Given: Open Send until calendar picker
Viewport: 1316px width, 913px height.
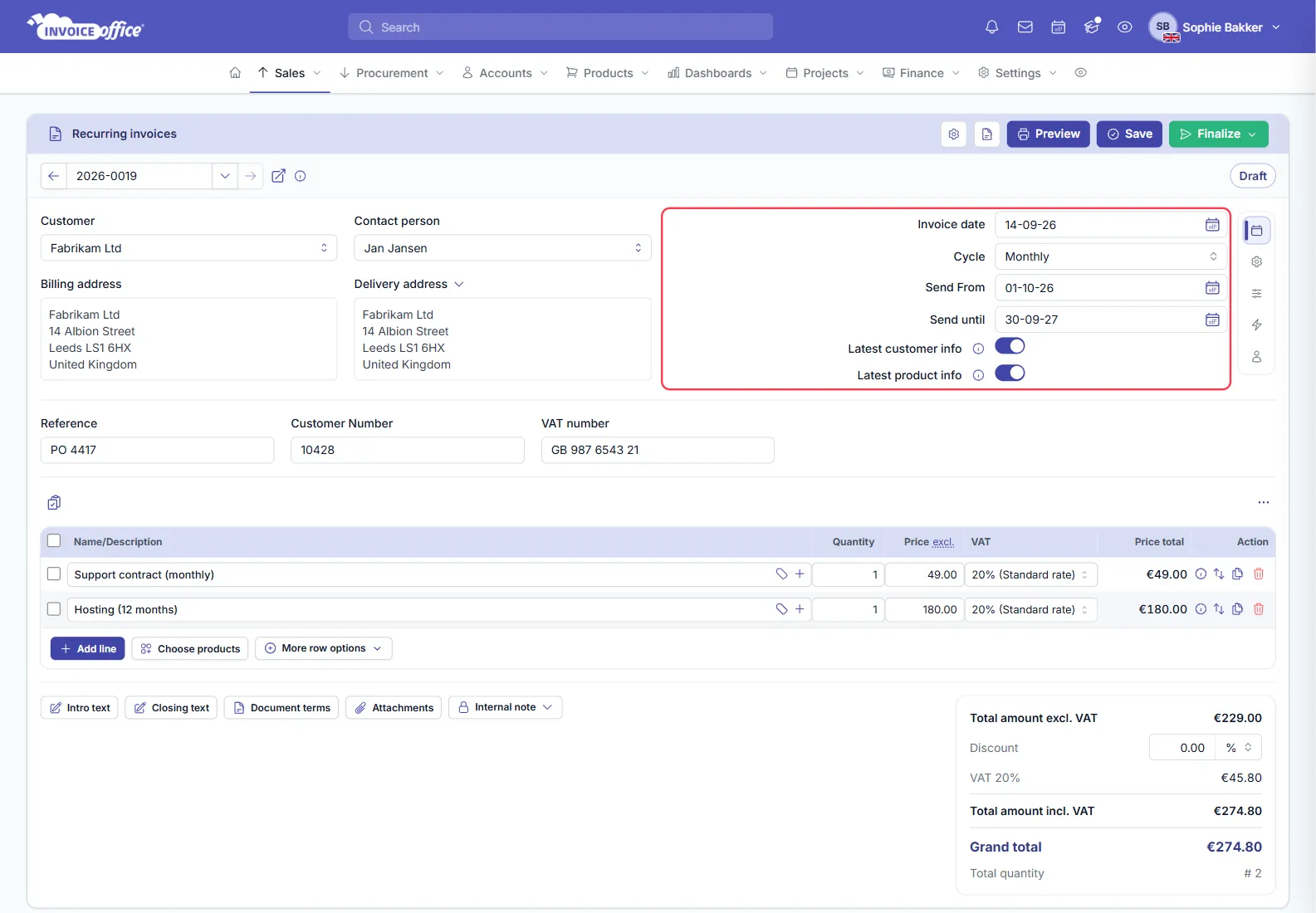Looking at the screenshot, I should point(1212,320).
